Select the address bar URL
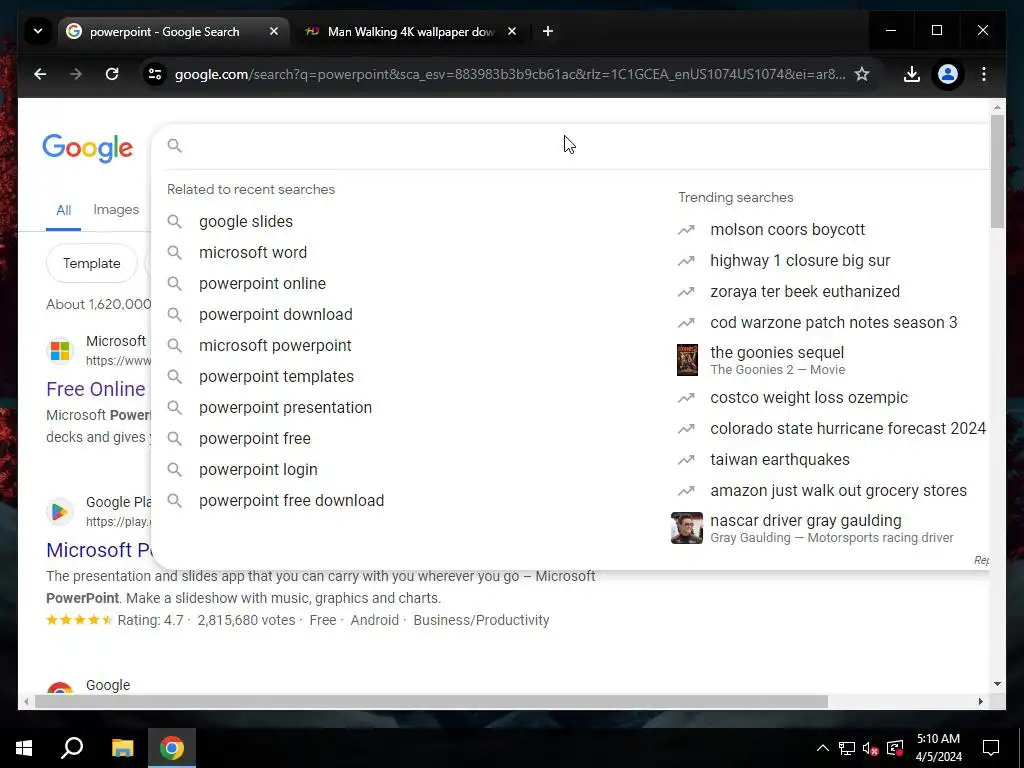Screen dimensions: 1024x768 coord(509,74)
